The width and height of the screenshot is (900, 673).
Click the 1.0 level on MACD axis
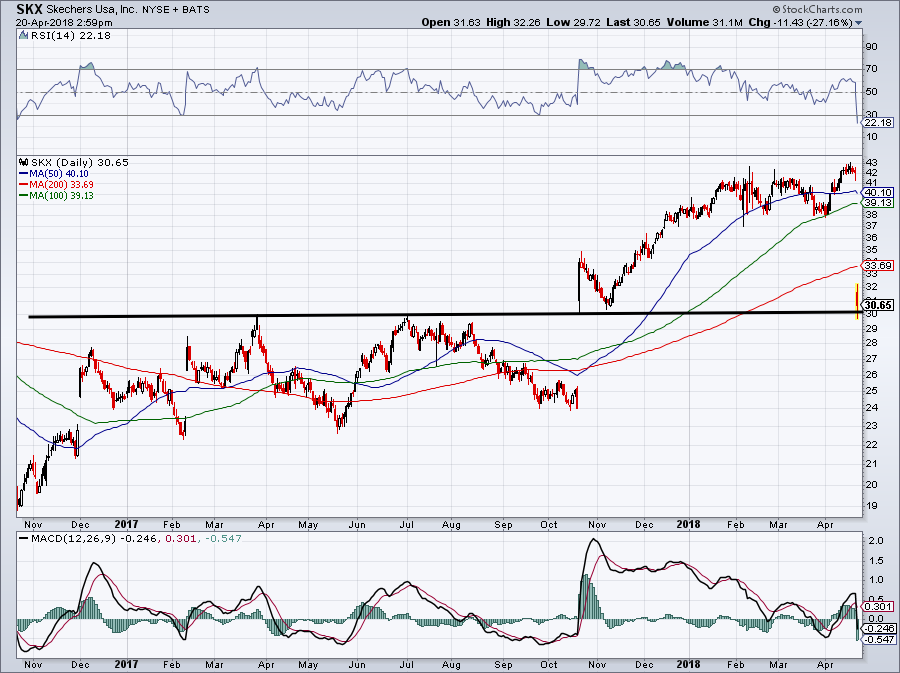(876, 580)
